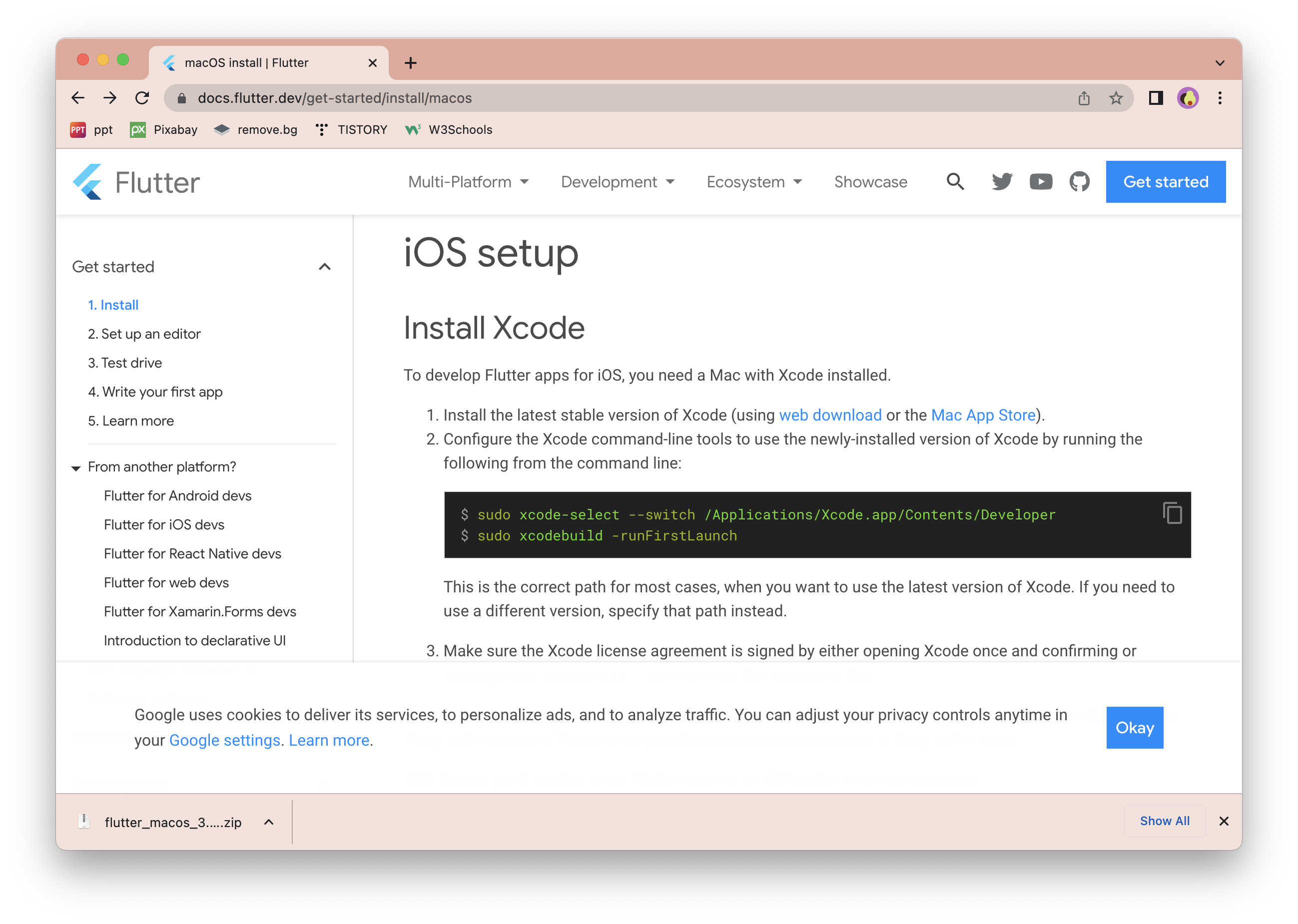Open a new browser tab
Image resolution: width=1298 pixels, height=924 pixels.
(410, 62)
